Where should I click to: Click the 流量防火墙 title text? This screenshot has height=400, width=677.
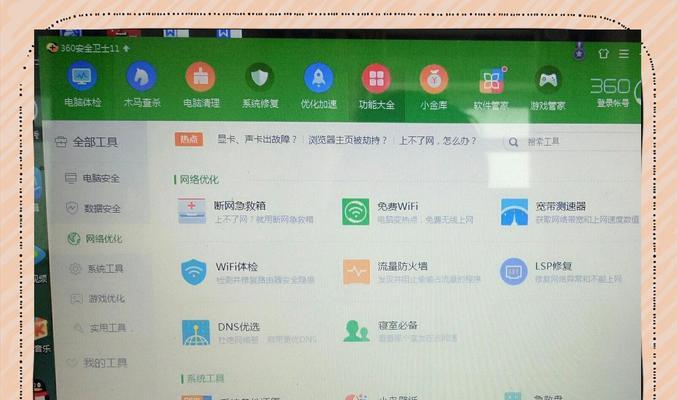[x=402, y=266]
